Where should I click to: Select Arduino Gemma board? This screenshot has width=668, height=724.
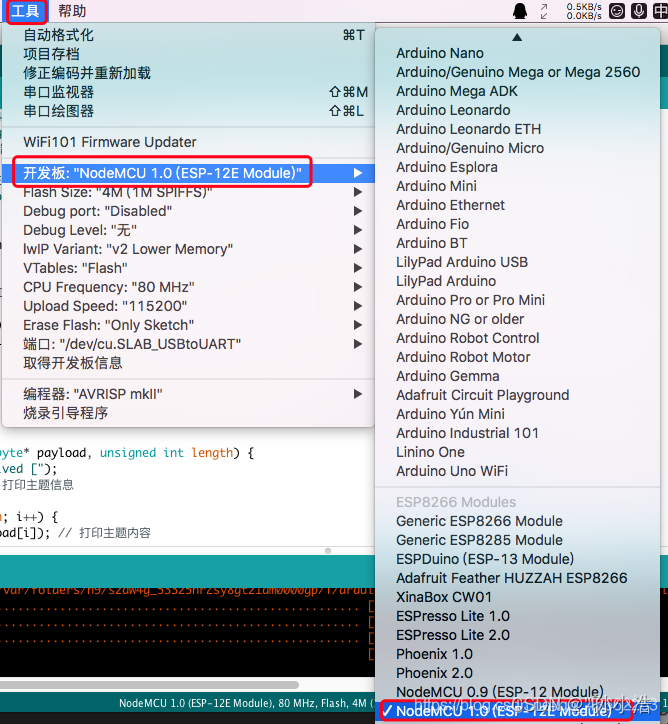518,376
